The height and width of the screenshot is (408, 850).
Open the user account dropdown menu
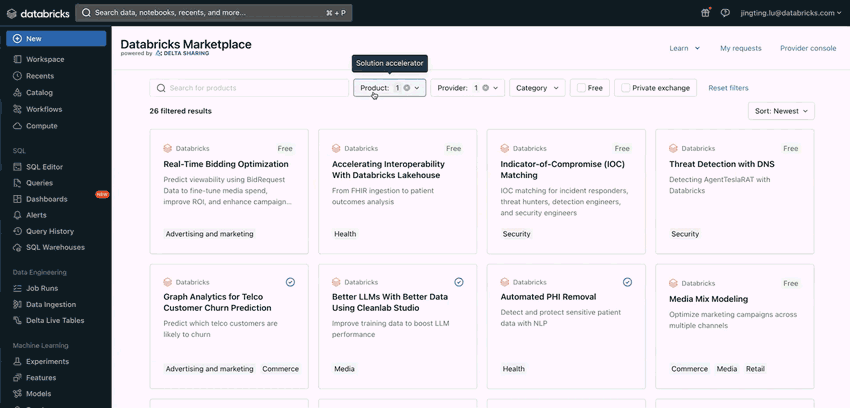point(791,13)
